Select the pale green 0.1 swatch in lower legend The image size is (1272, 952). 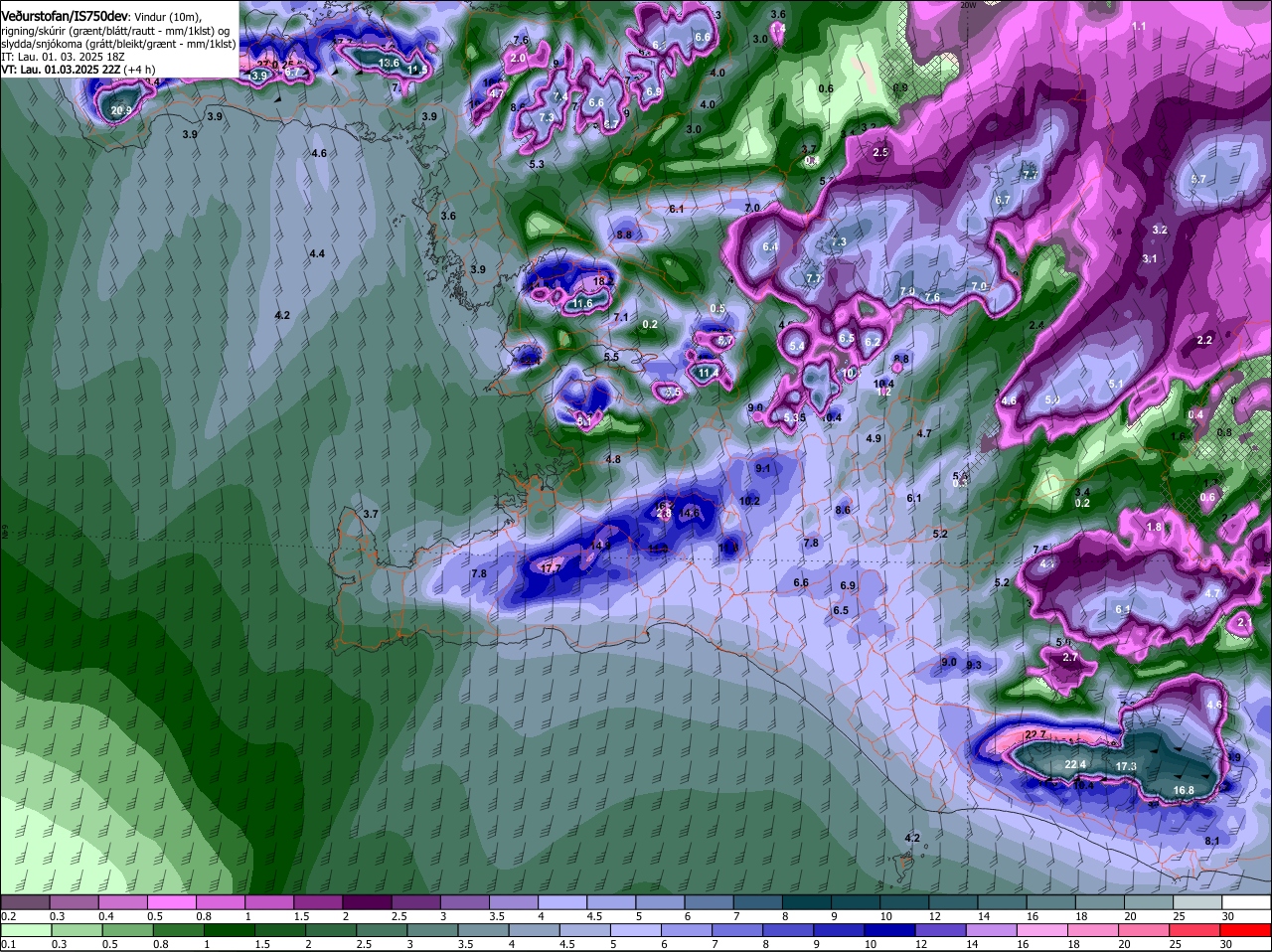click(x=26, y=930)
